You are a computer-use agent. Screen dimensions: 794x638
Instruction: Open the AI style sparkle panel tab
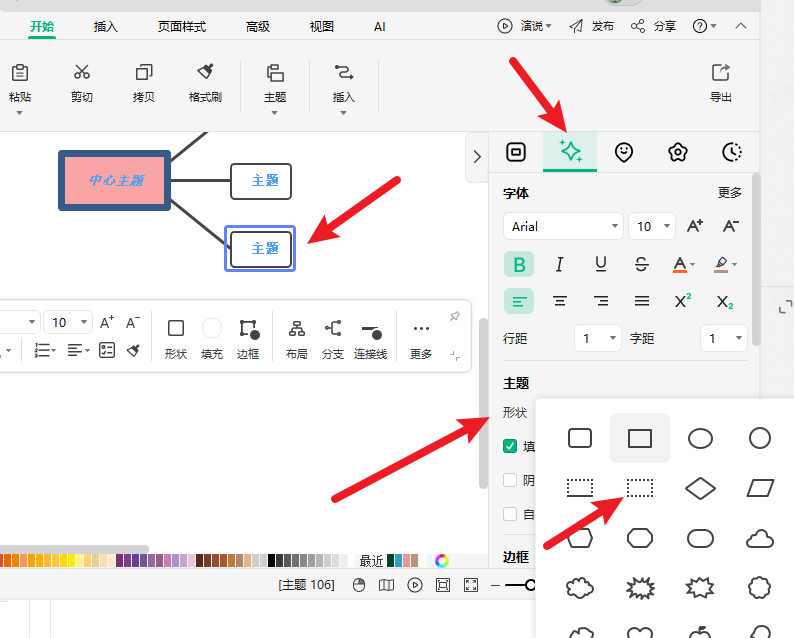pyautogui.click(x=570, y=152)
